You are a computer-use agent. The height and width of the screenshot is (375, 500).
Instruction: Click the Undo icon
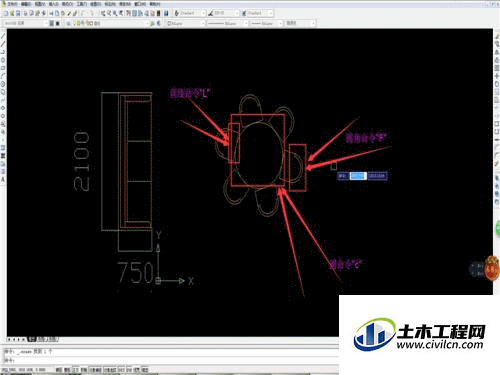[x=82, y=13]
